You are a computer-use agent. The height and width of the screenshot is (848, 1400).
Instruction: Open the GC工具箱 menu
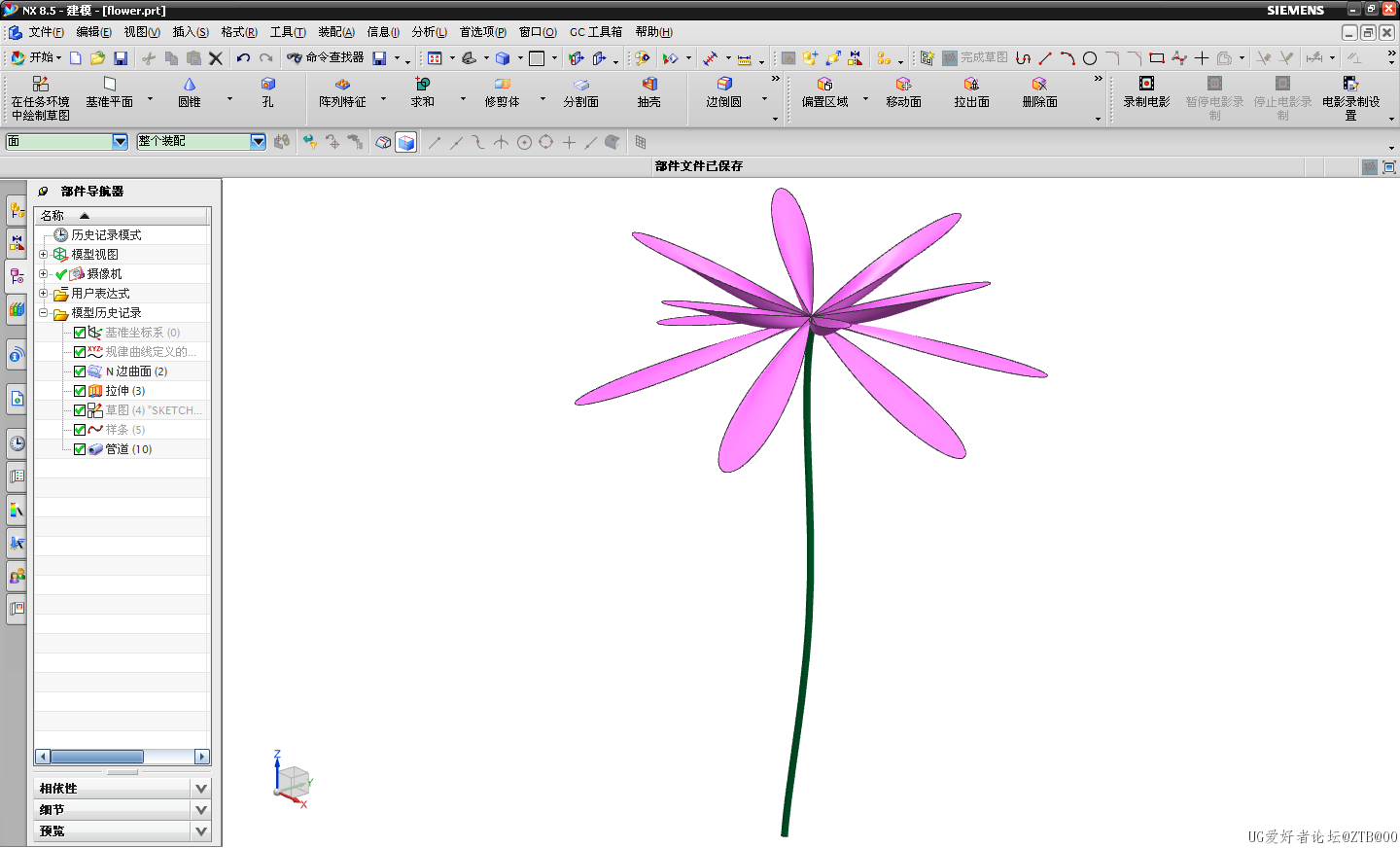[x=596, y=32]
